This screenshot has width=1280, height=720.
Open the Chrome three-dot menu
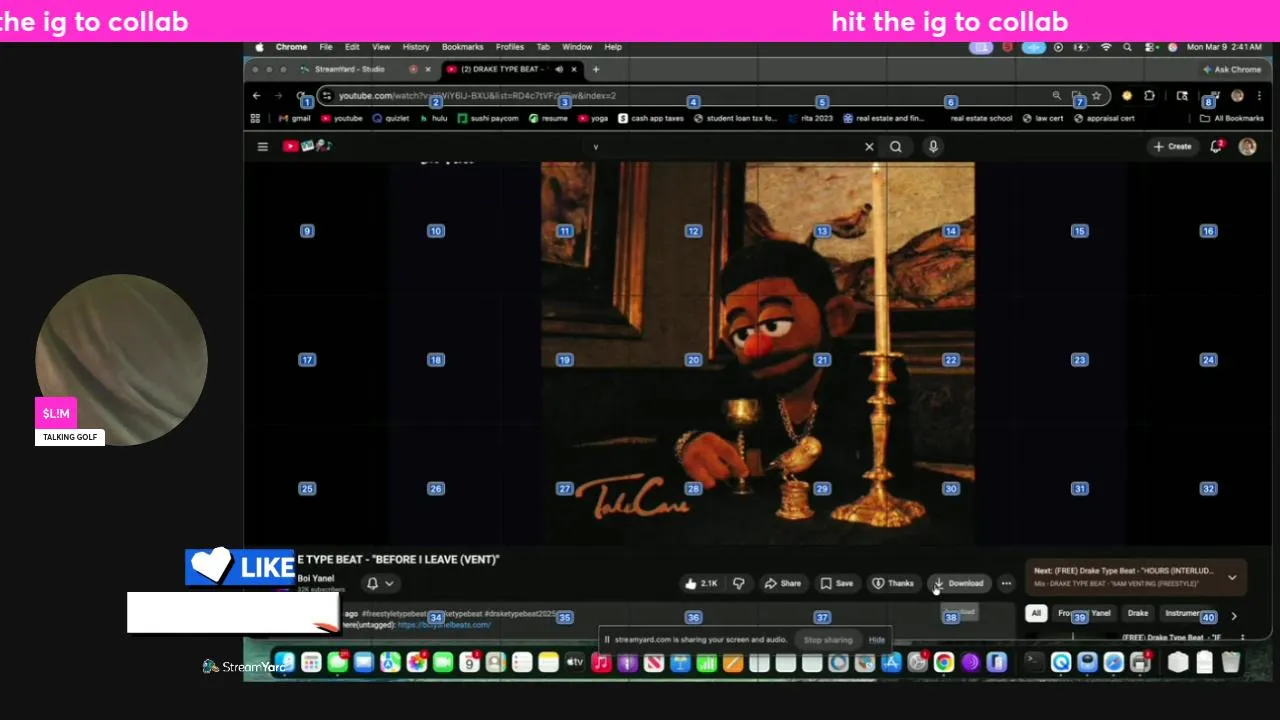(x=1259, y=96)
